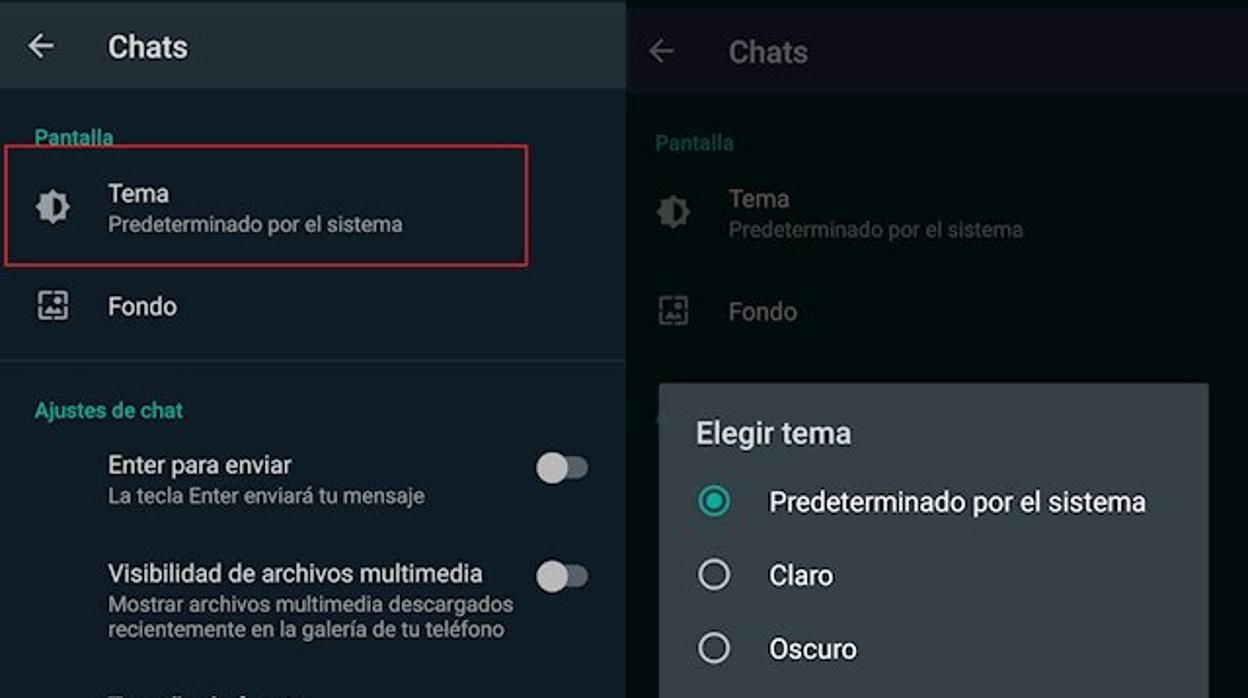Toggle Visibilidad de archivos multimedia switch

(x=562, y=576)
